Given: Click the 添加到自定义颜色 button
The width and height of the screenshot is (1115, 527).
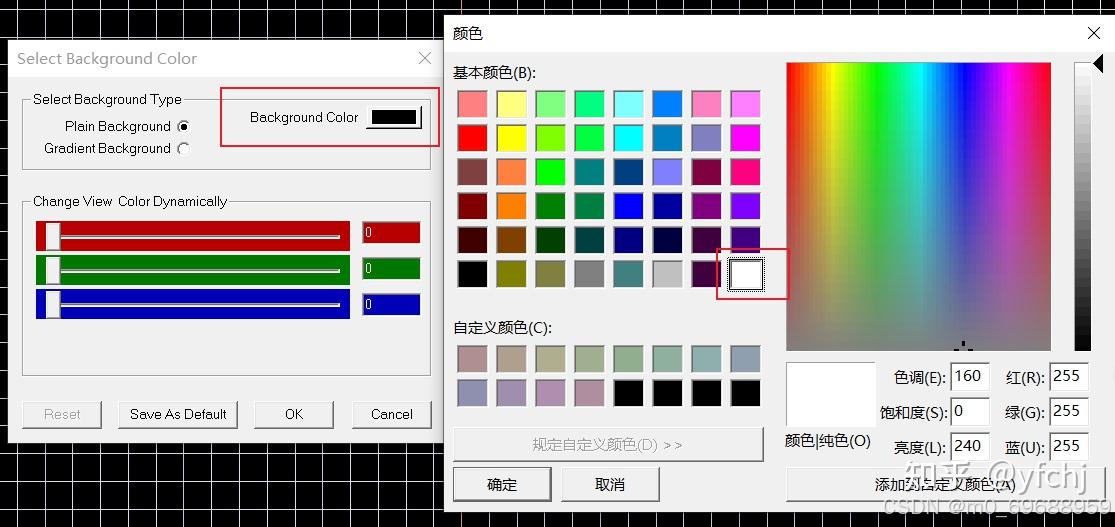Looking at the screenshot, I should 945,484.
